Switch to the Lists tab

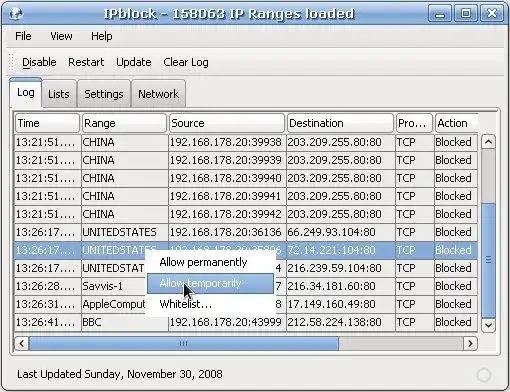[59, 94]
